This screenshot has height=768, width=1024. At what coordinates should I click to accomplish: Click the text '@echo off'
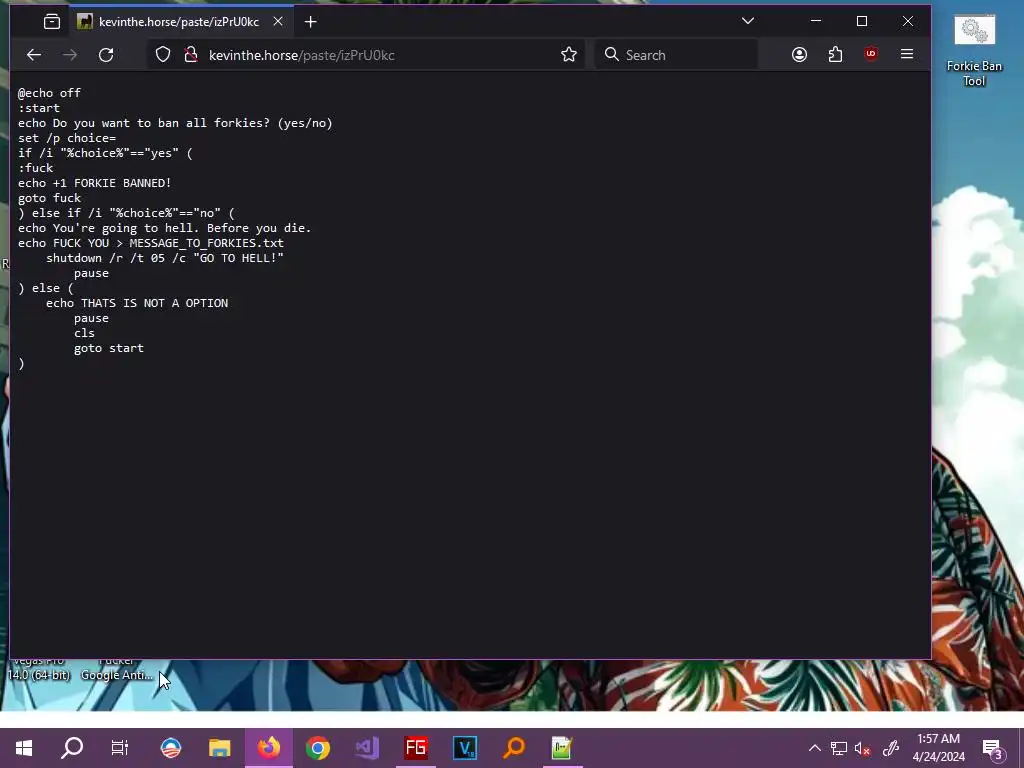click(50, 93)
